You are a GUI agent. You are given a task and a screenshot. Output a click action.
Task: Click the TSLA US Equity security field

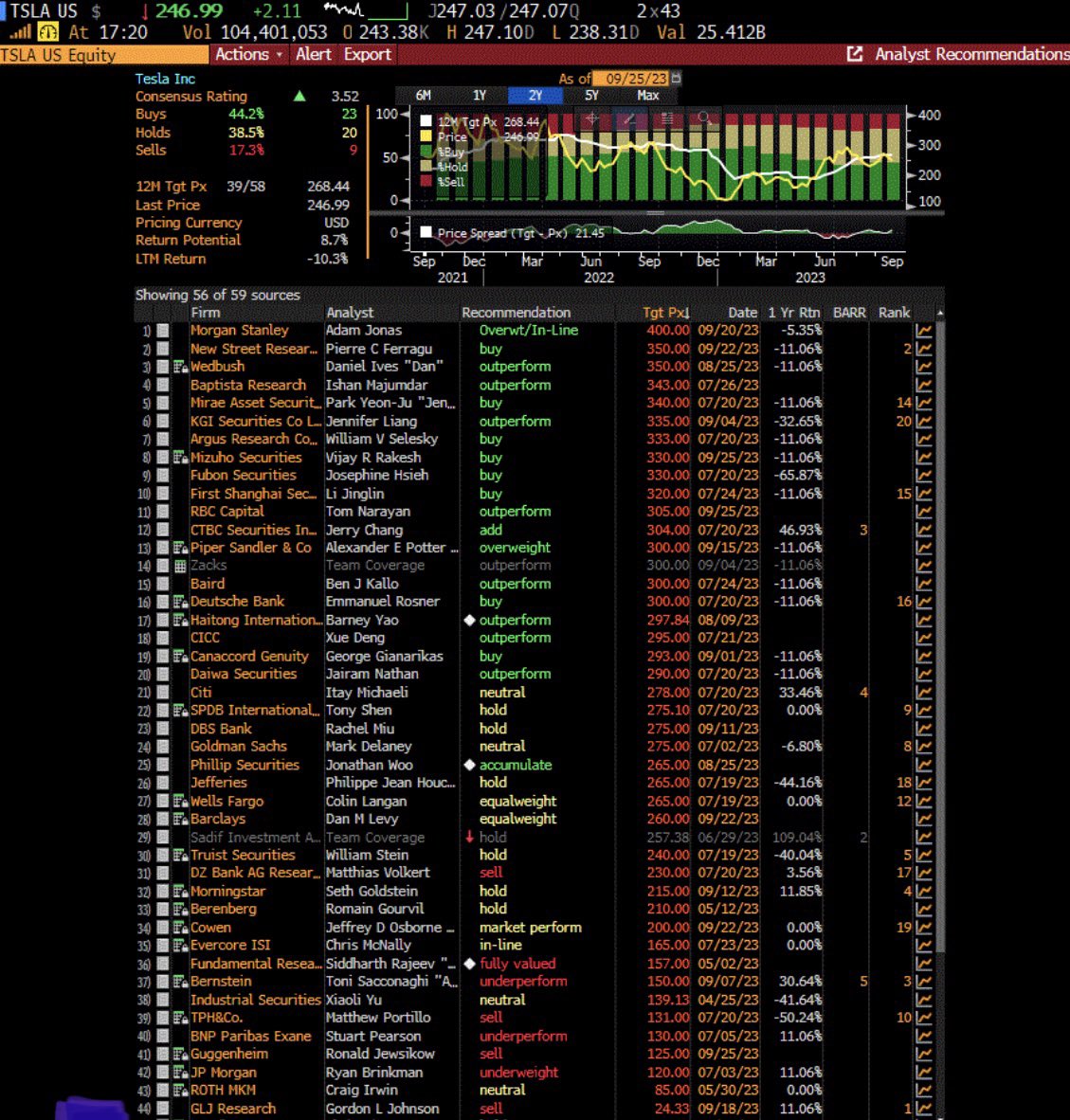pyautogui.click(x=104, y=55)
